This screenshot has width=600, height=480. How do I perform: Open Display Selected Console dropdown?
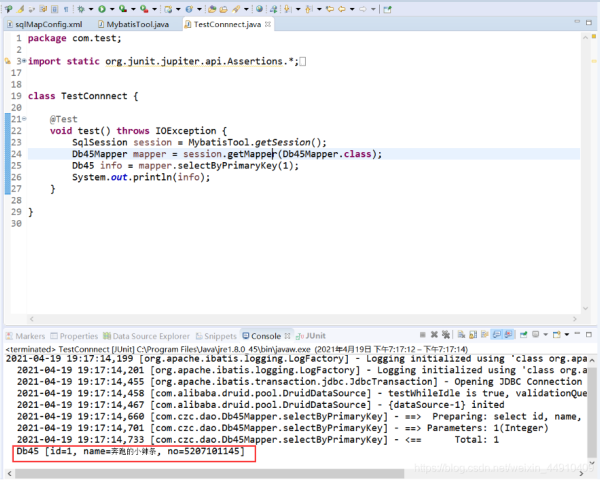(546, 335)
